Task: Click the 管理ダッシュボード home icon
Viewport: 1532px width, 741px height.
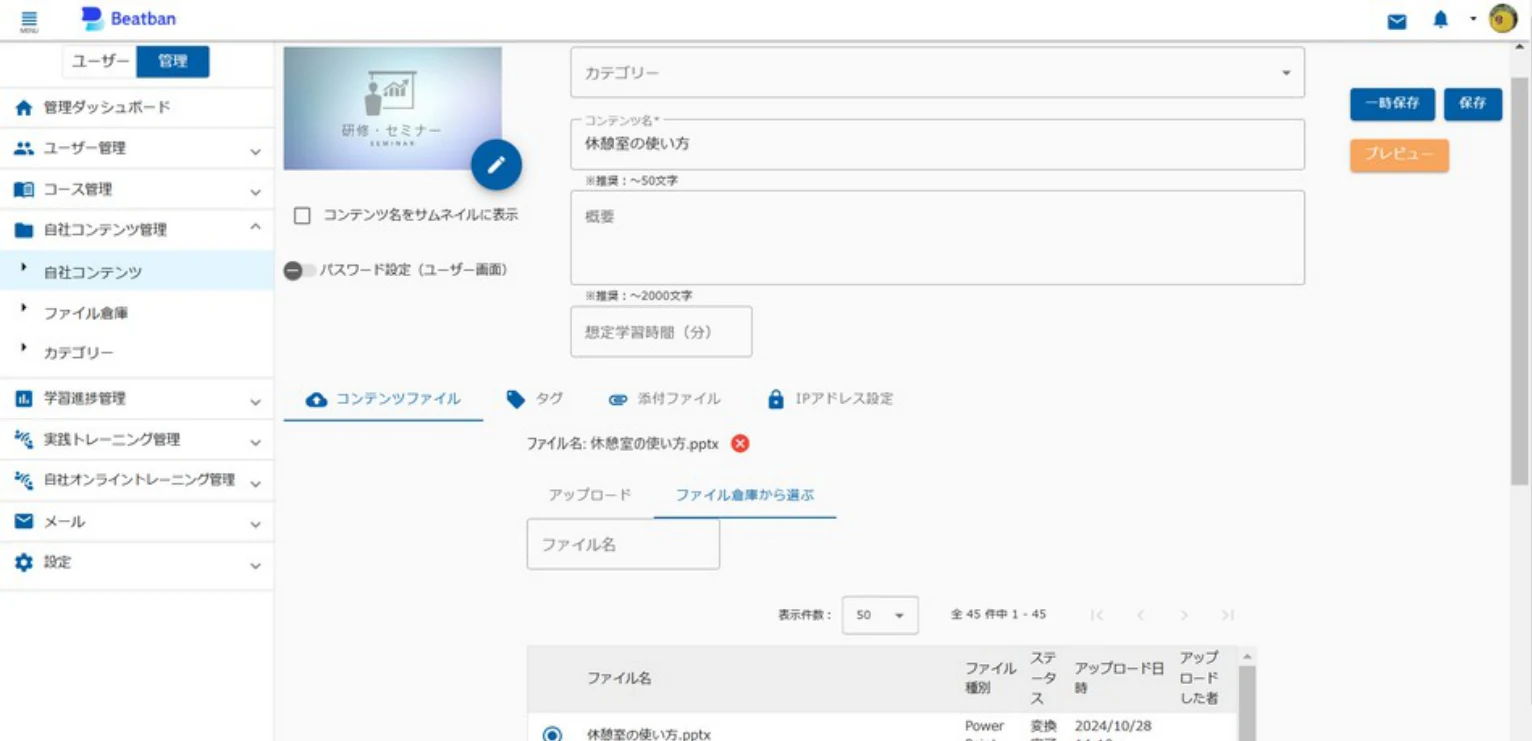Action: (24, 107)
